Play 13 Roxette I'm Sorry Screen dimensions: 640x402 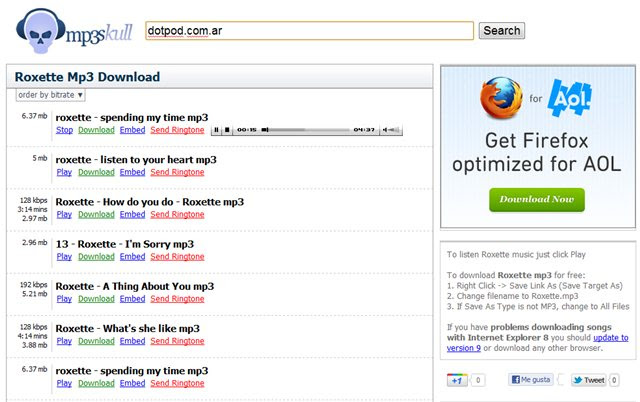(64, 257)
